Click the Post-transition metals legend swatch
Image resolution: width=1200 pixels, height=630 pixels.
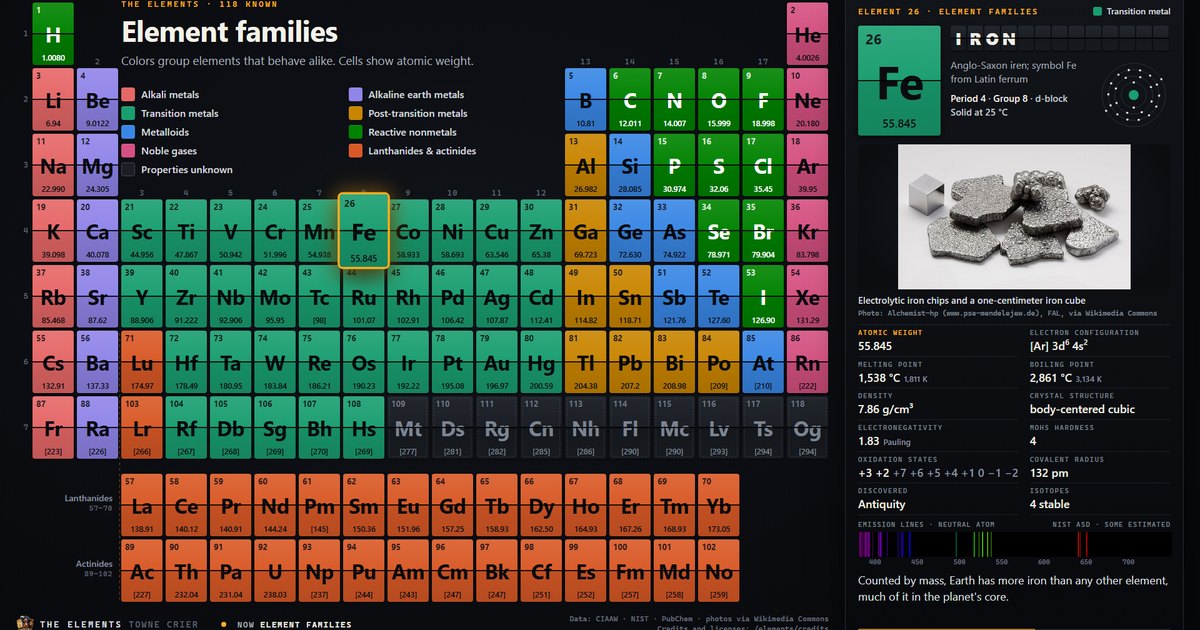(355, 114)
